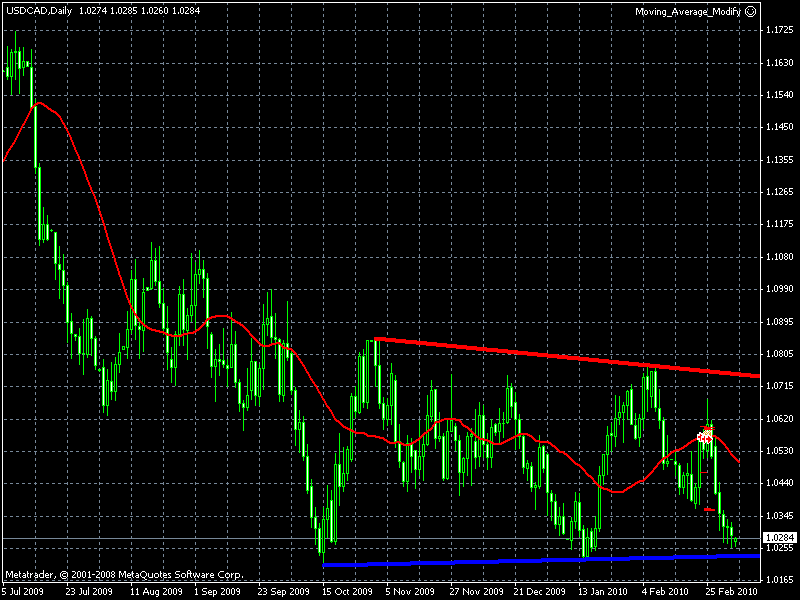
Task: Click the 27 Nov 2009 date label
Action: point(476,592)
